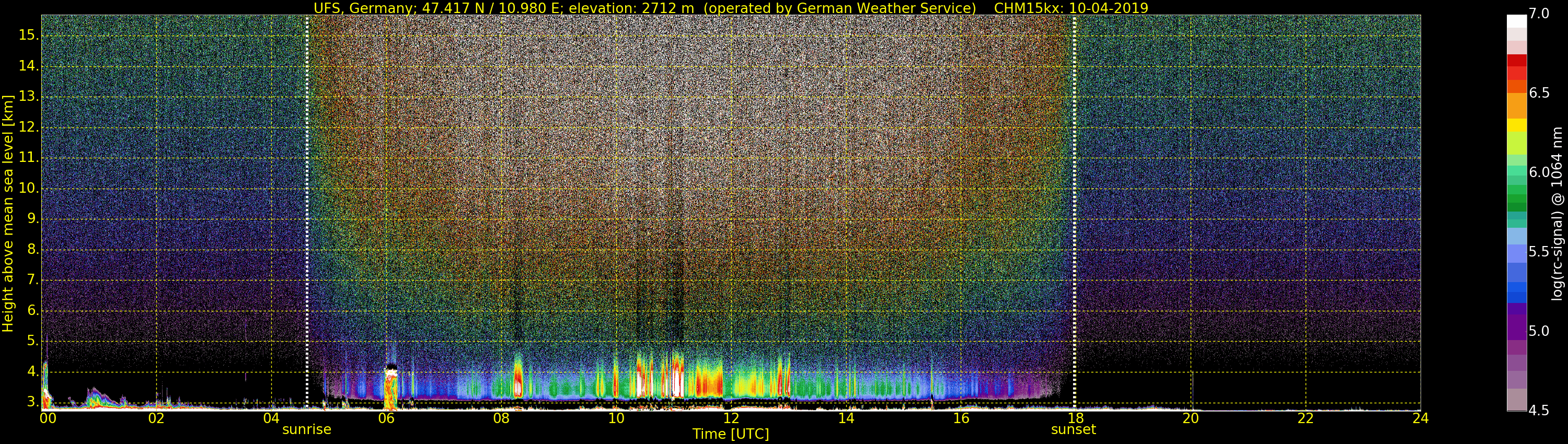The height and width of the screenshot is (444, 1568).
Task: Pick the white top segment of the colorbar
Action: pos(1516,21)
